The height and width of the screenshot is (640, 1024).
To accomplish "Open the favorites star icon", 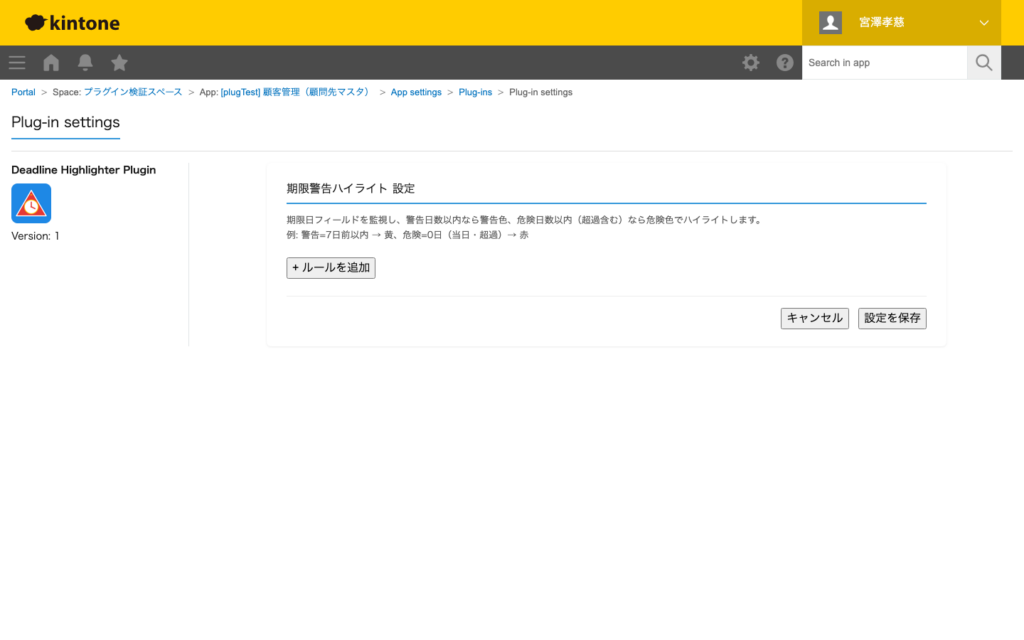I will [119, 62].
